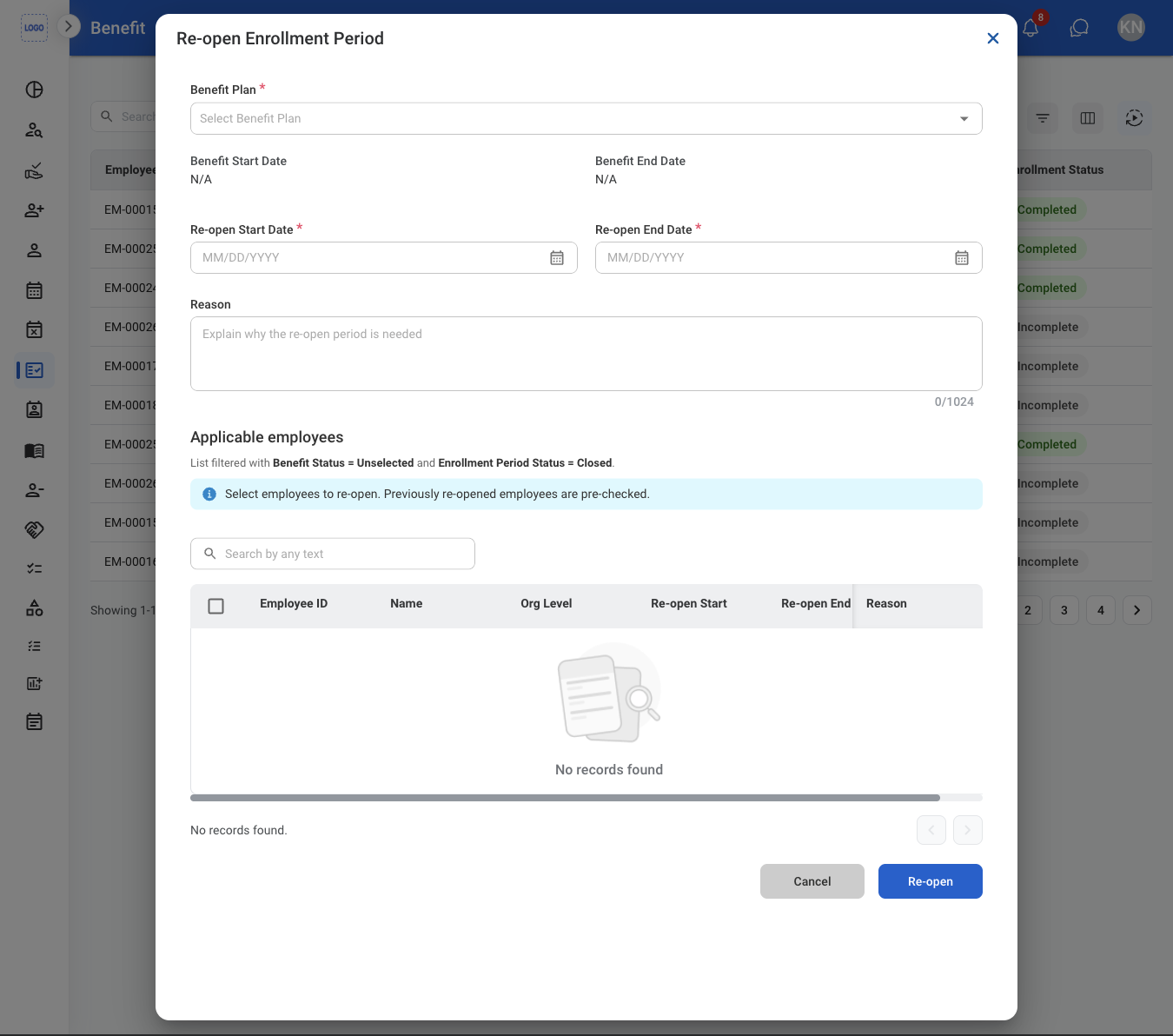Open the column view icon in background toolbar

1088,118
